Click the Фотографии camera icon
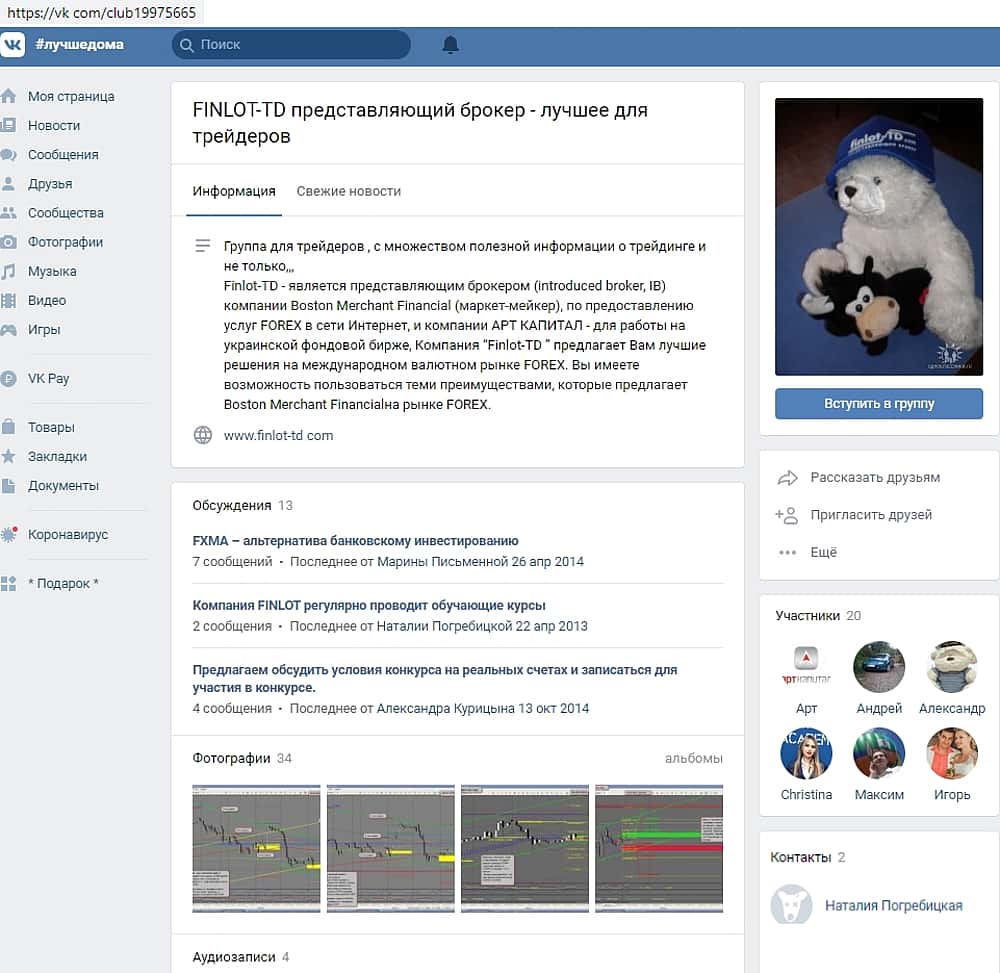Image resolution: width=1000 pixels, height=973 pixels. pyautogui.click(x=8, y=242)
